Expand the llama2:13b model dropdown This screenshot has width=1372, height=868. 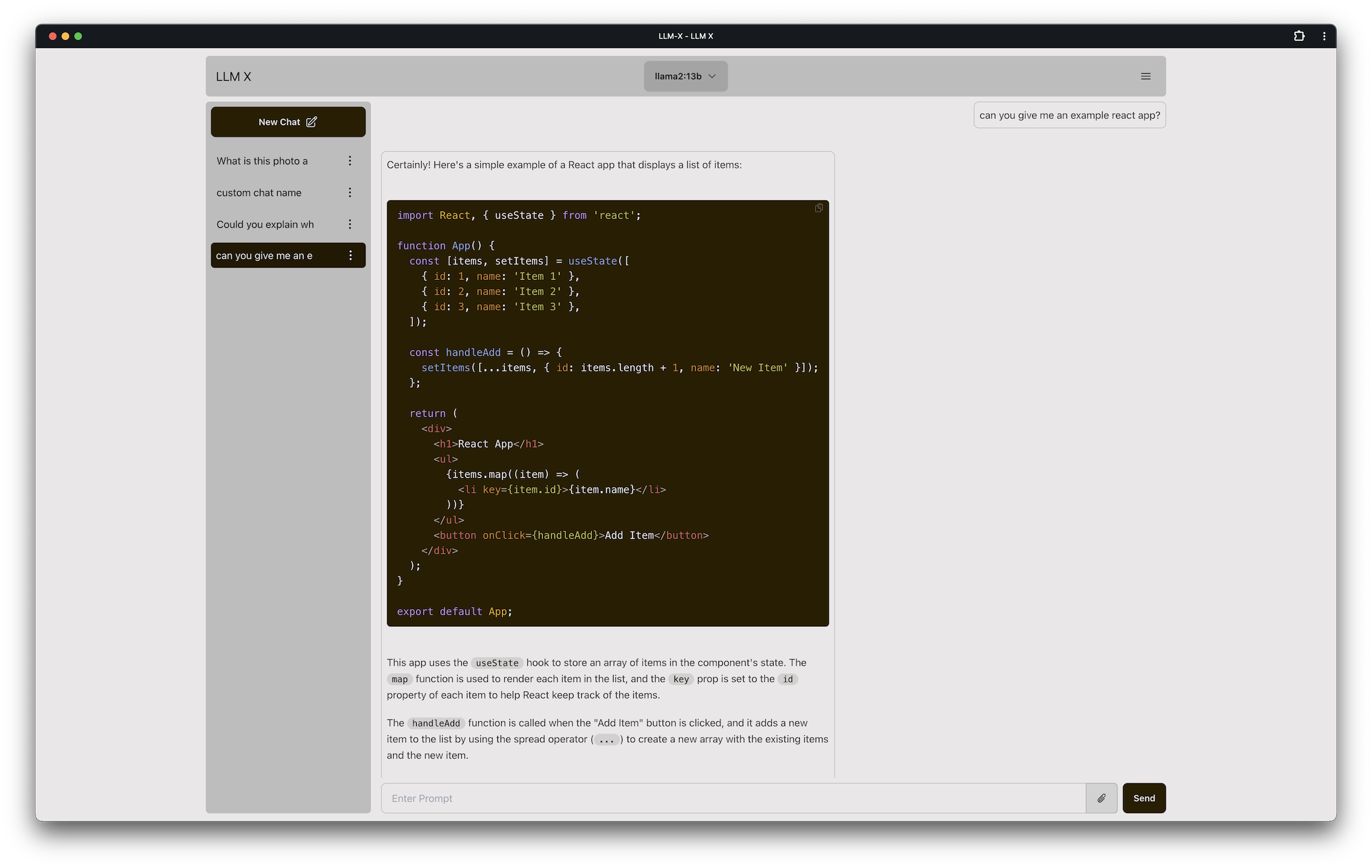685,76
